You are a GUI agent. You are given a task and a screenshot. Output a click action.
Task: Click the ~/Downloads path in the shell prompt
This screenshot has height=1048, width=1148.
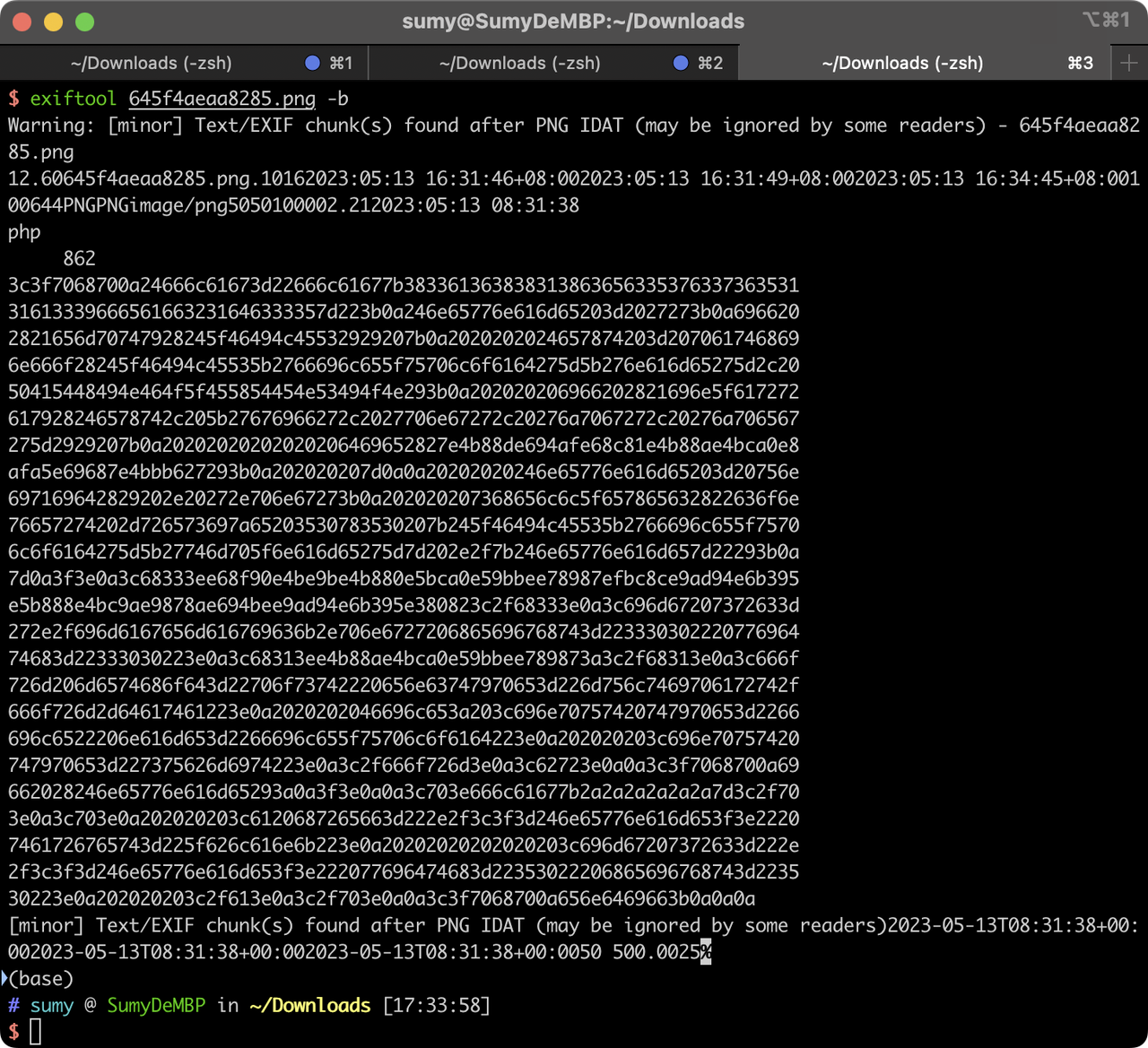[309, 1005]
